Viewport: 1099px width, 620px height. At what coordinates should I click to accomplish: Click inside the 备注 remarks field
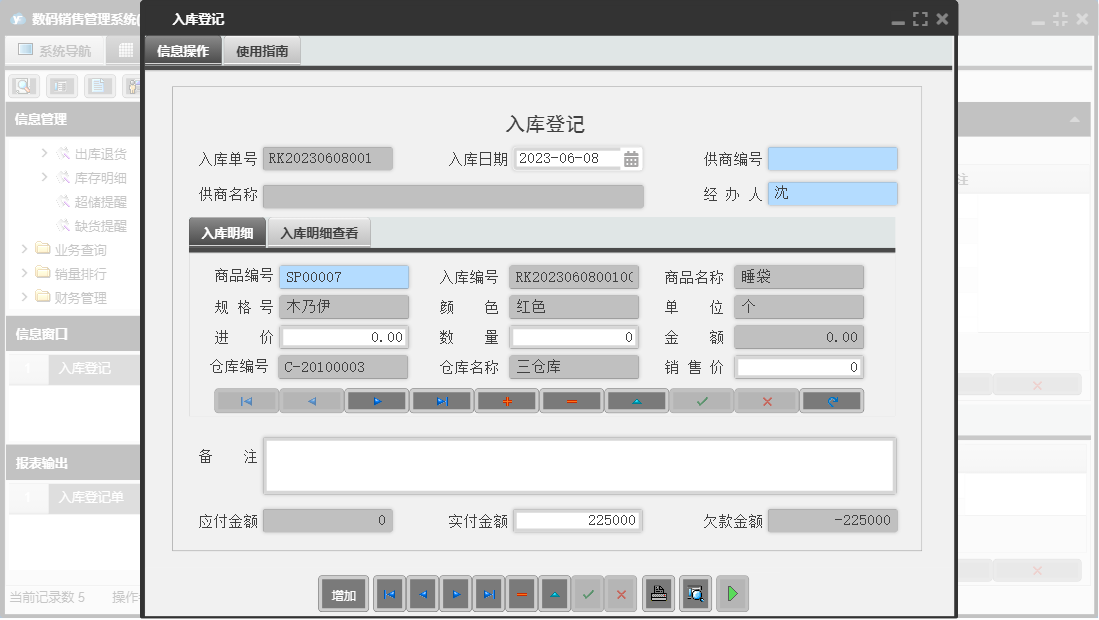(x=580, y=464)
